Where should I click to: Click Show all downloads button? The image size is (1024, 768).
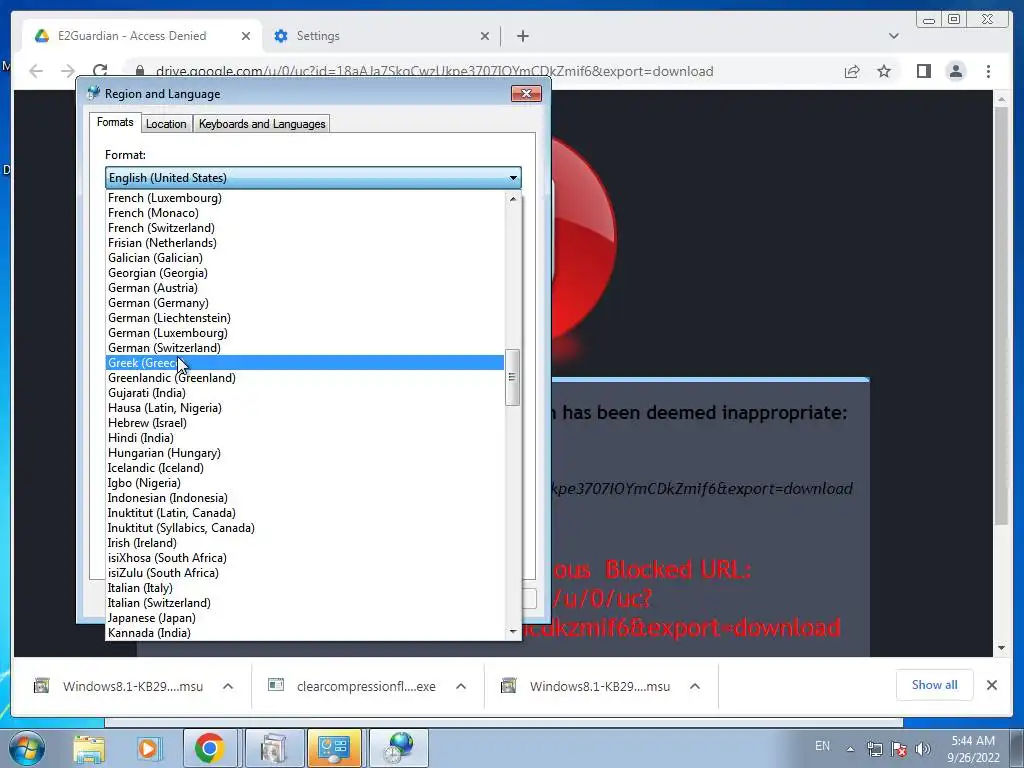tap(935, 685)
